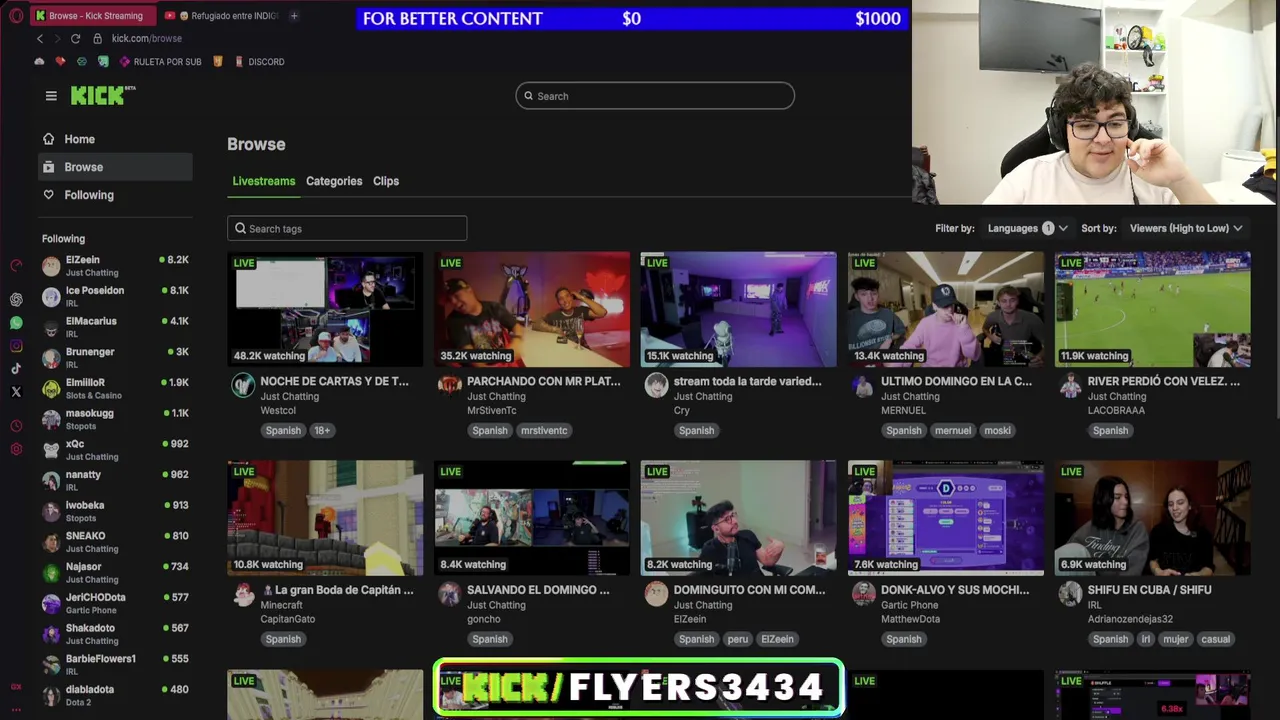This screenshot has width=1280, height=720.
Task: Open the RIVER PERDIÓ CON VELEZ stream thumbnail
Action: (1152, 309)
